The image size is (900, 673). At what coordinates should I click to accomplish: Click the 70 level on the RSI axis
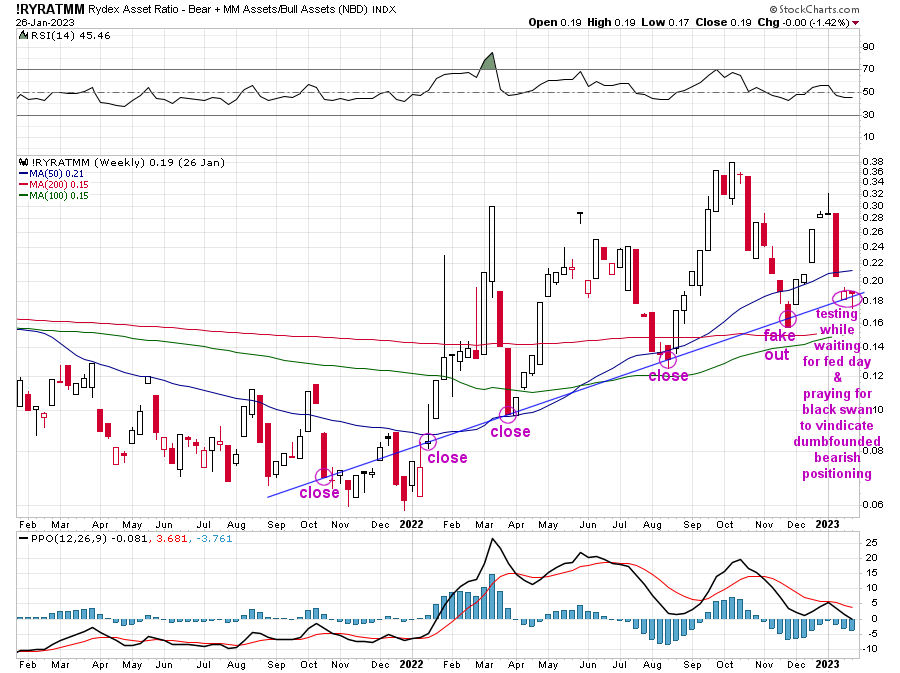click(x=868, y=69)
